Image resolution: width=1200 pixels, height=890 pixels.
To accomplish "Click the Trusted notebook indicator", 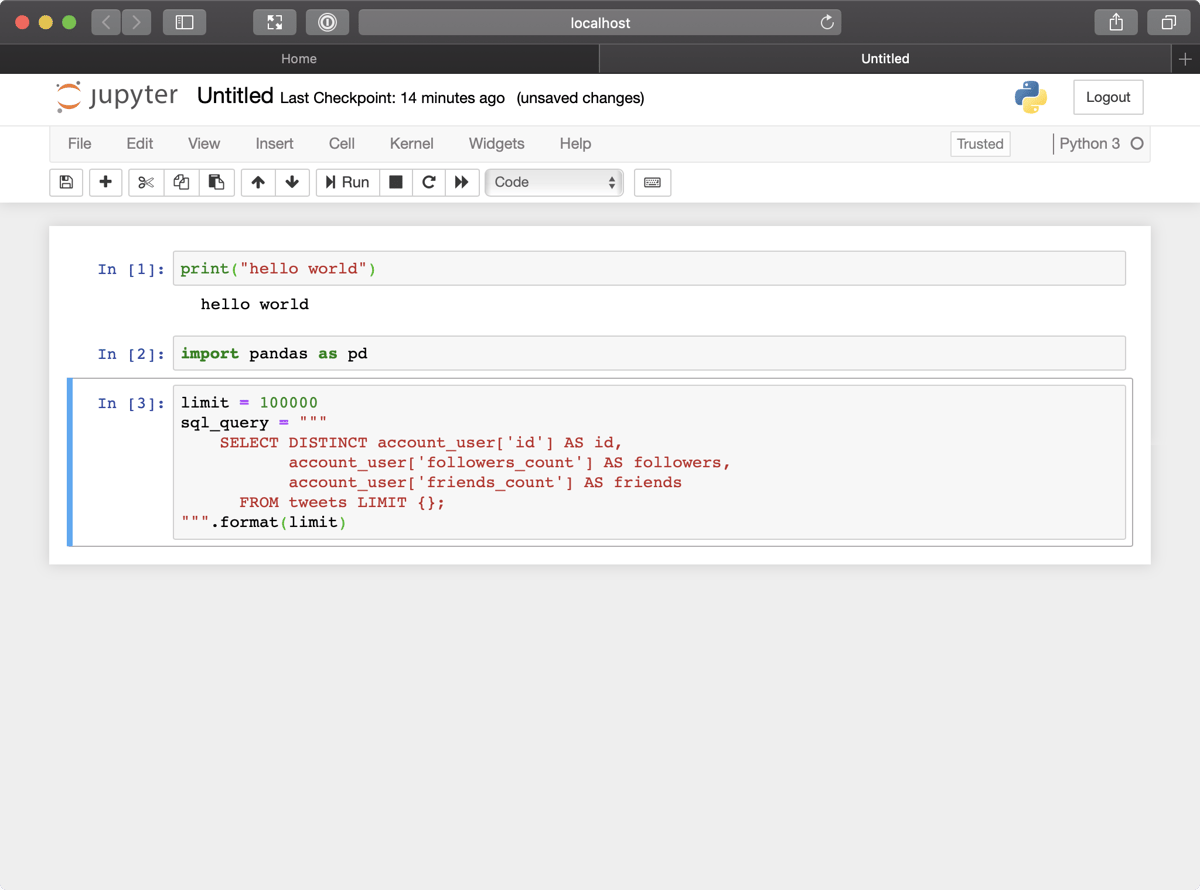I will [979, 143].
